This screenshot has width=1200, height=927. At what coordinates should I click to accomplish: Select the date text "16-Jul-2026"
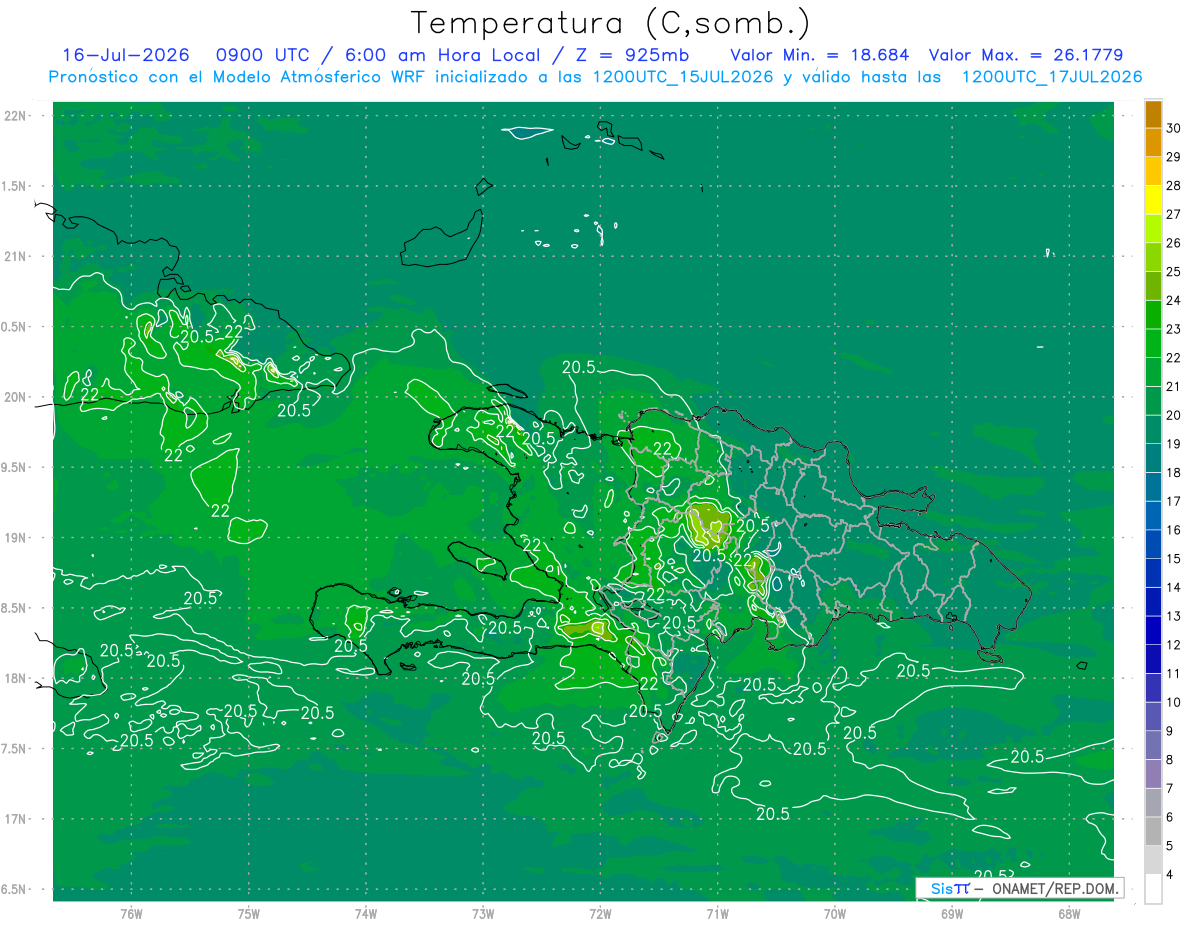tap(126, 55)
